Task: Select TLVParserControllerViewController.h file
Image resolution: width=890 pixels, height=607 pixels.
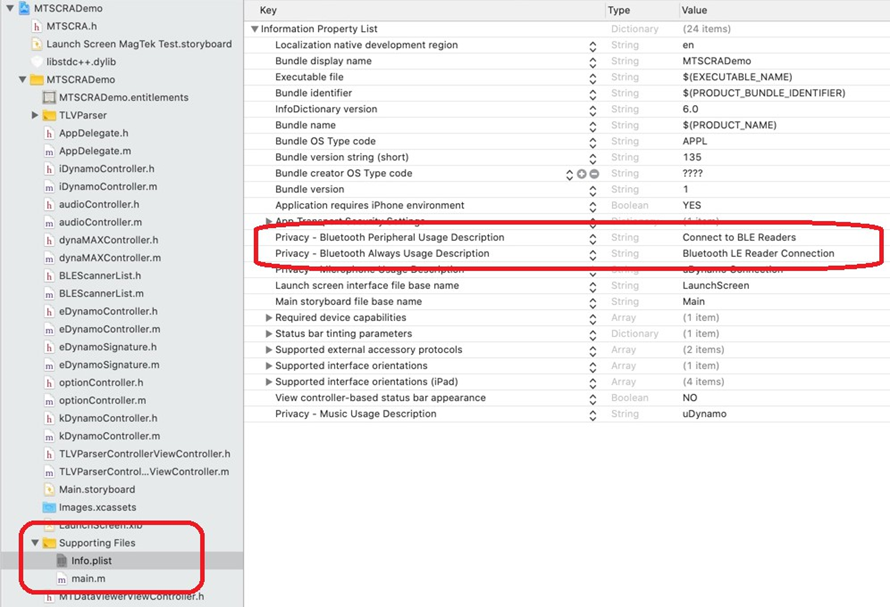Action: (145, 454)
